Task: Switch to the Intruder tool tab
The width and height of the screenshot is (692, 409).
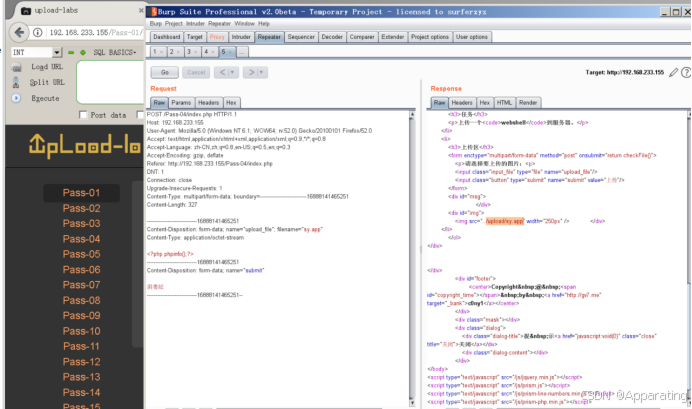Action: click(x=241, y=37)
